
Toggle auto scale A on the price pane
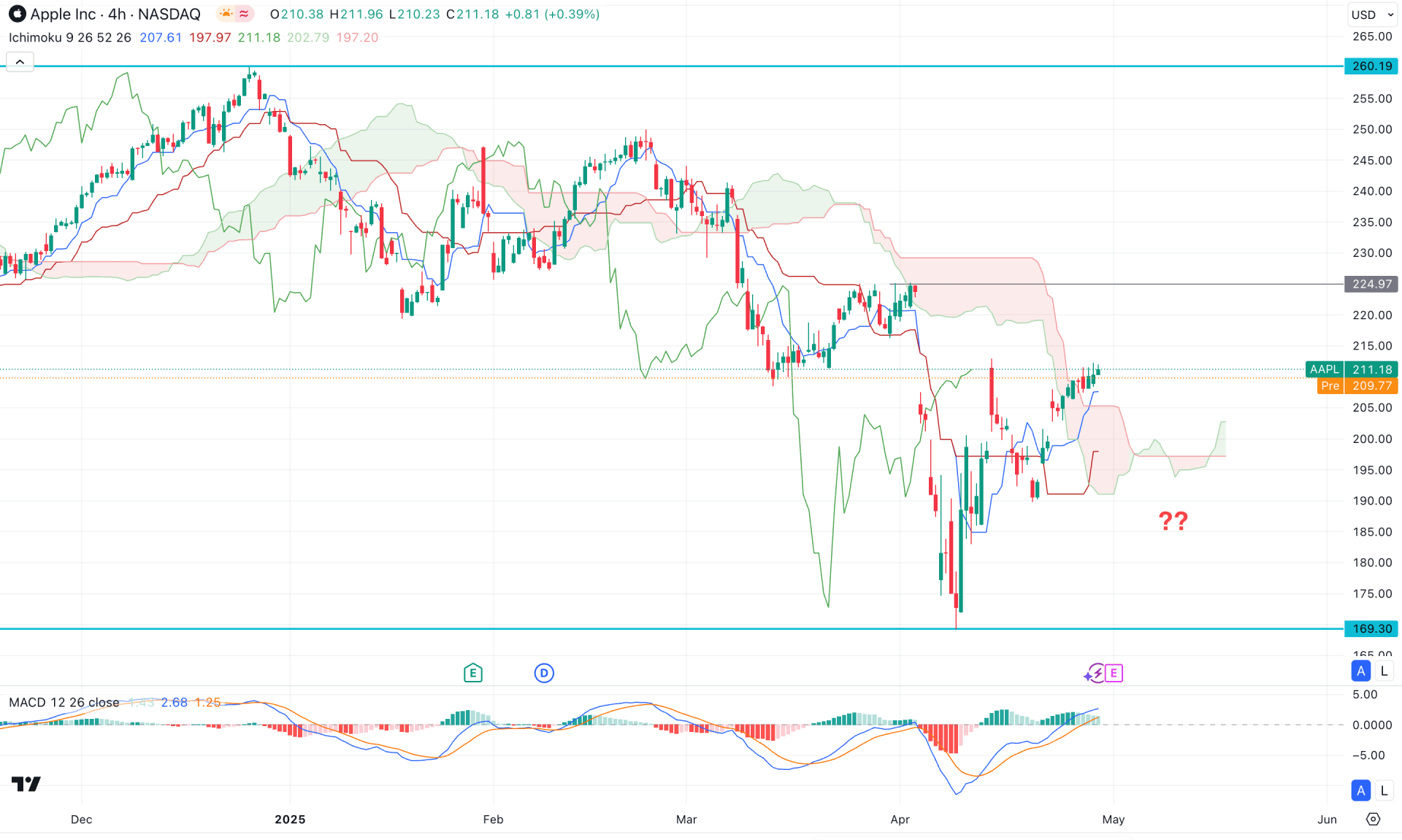click(1360, 671)
